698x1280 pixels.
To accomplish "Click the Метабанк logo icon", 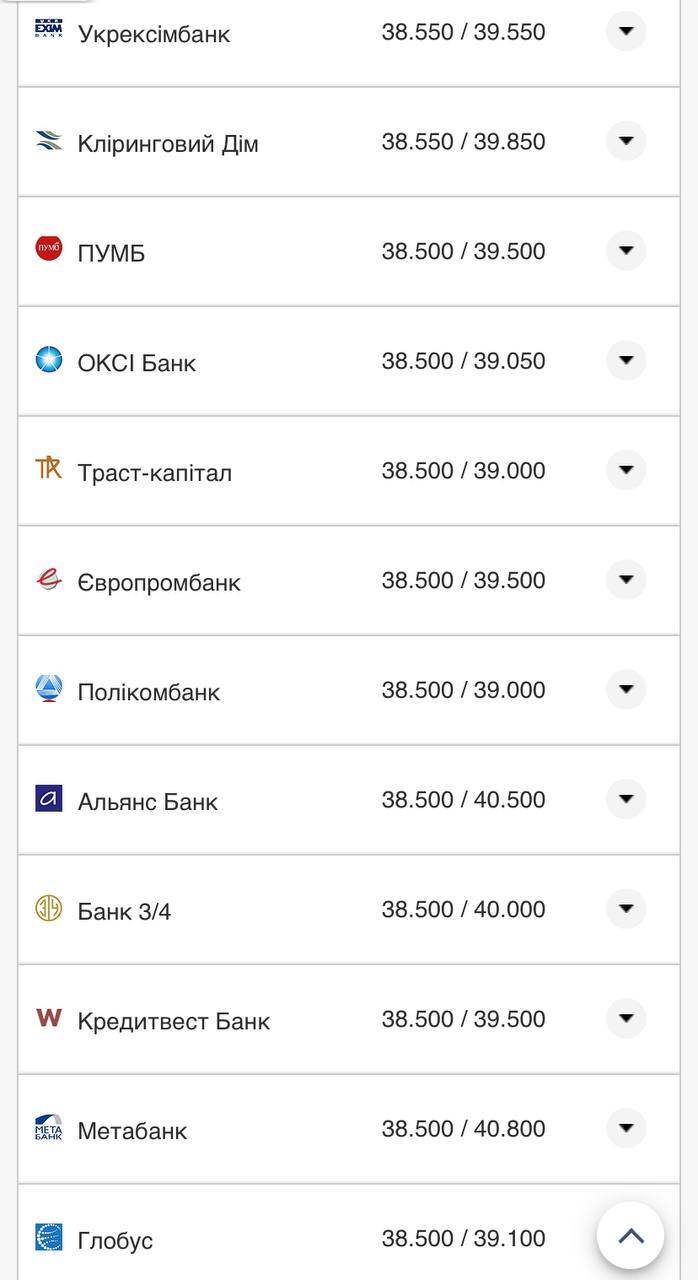I will [48, 1127].
